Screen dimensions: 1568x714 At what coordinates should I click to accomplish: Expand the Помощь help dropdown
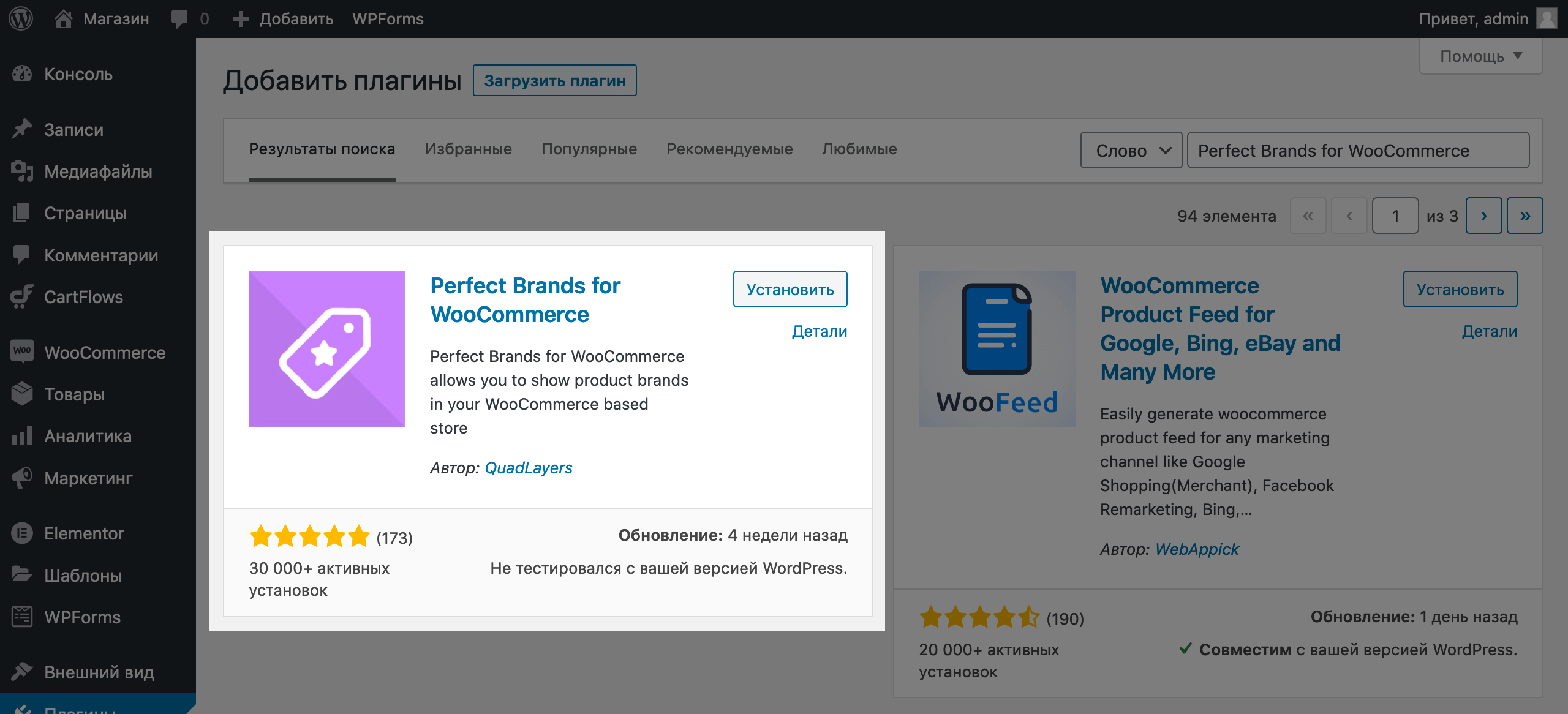(1480, 56)
